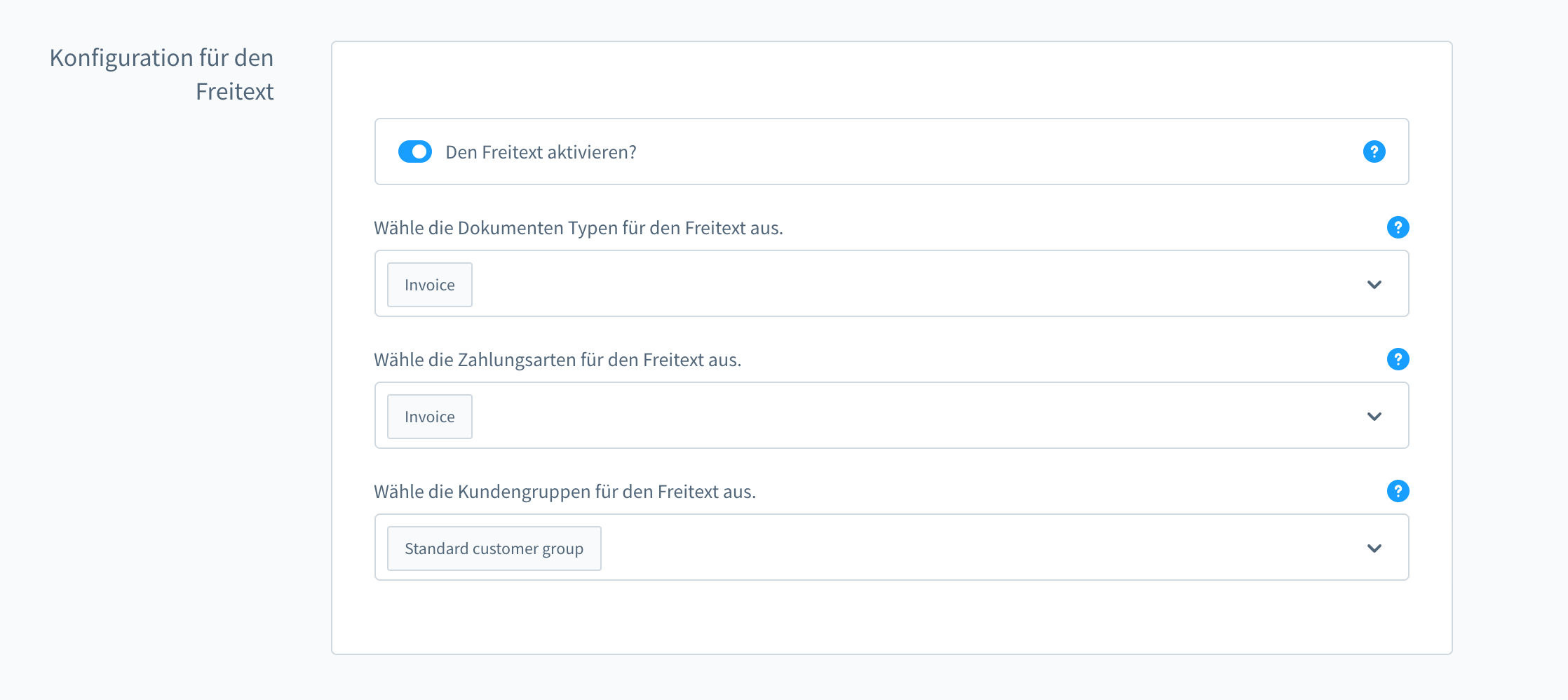Click the 'Wähle die Dokumenten Typen' label
1568x700 pixels.
click(x=578, y=228)
